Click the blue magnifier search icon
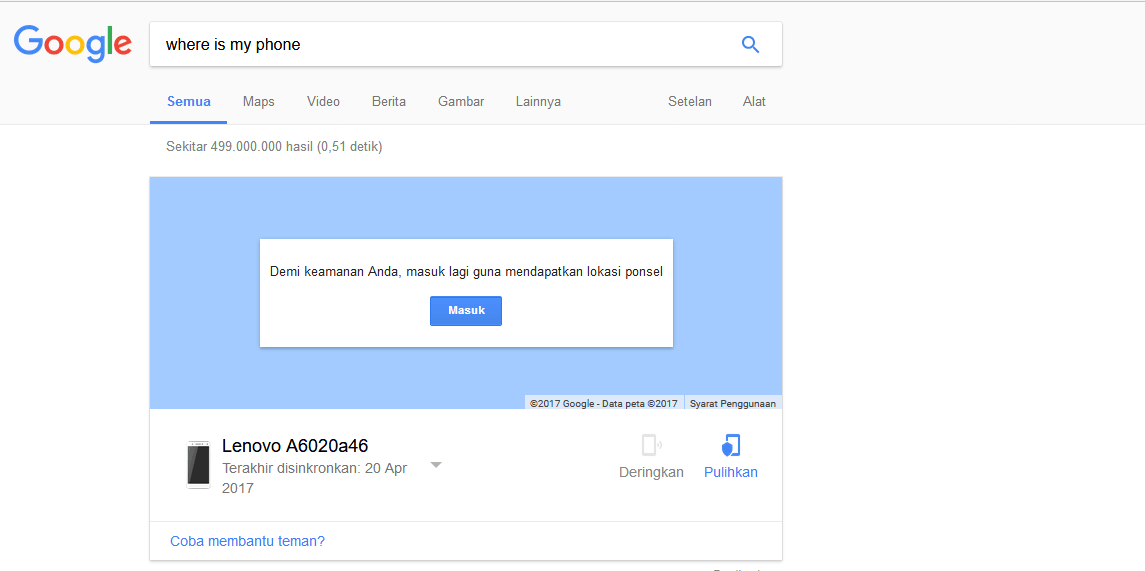 click(750, 45)
